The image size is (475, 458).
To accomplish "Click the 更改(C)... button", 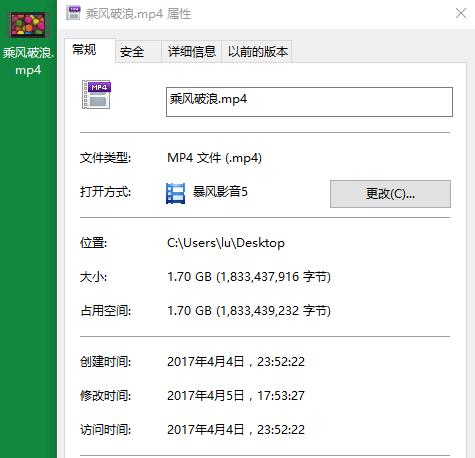I will tap(390, 194).
